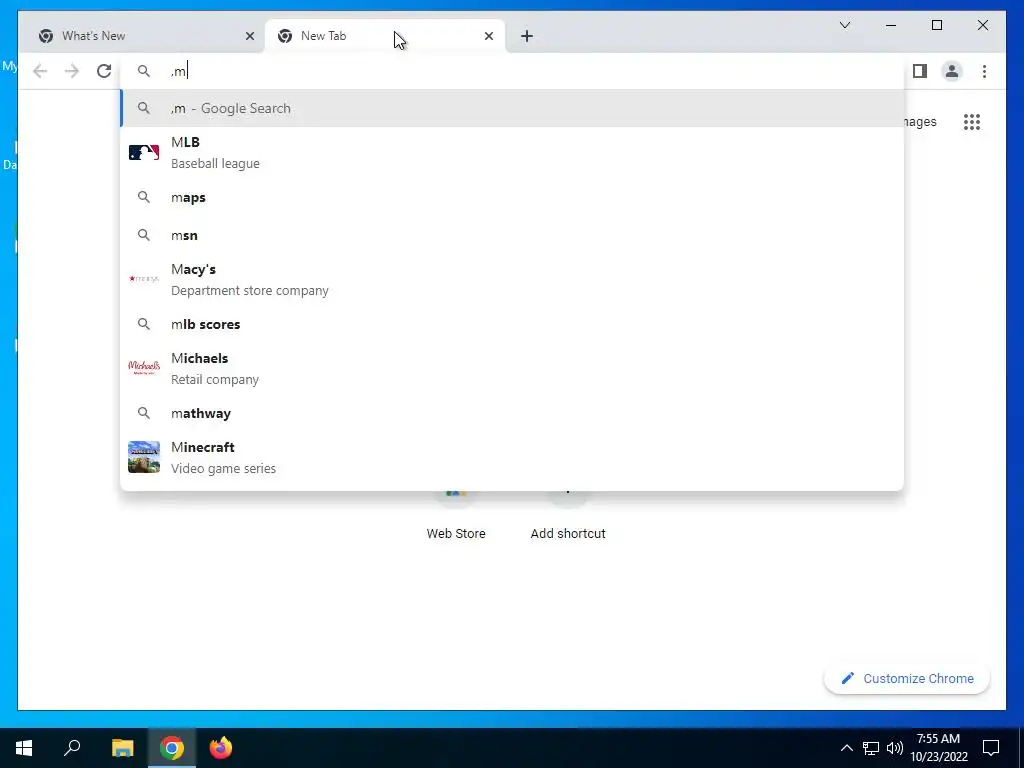The height and width of the screenshot is (768, 1024).
Task: Close the What's New tab
Action: click(249, 37)
